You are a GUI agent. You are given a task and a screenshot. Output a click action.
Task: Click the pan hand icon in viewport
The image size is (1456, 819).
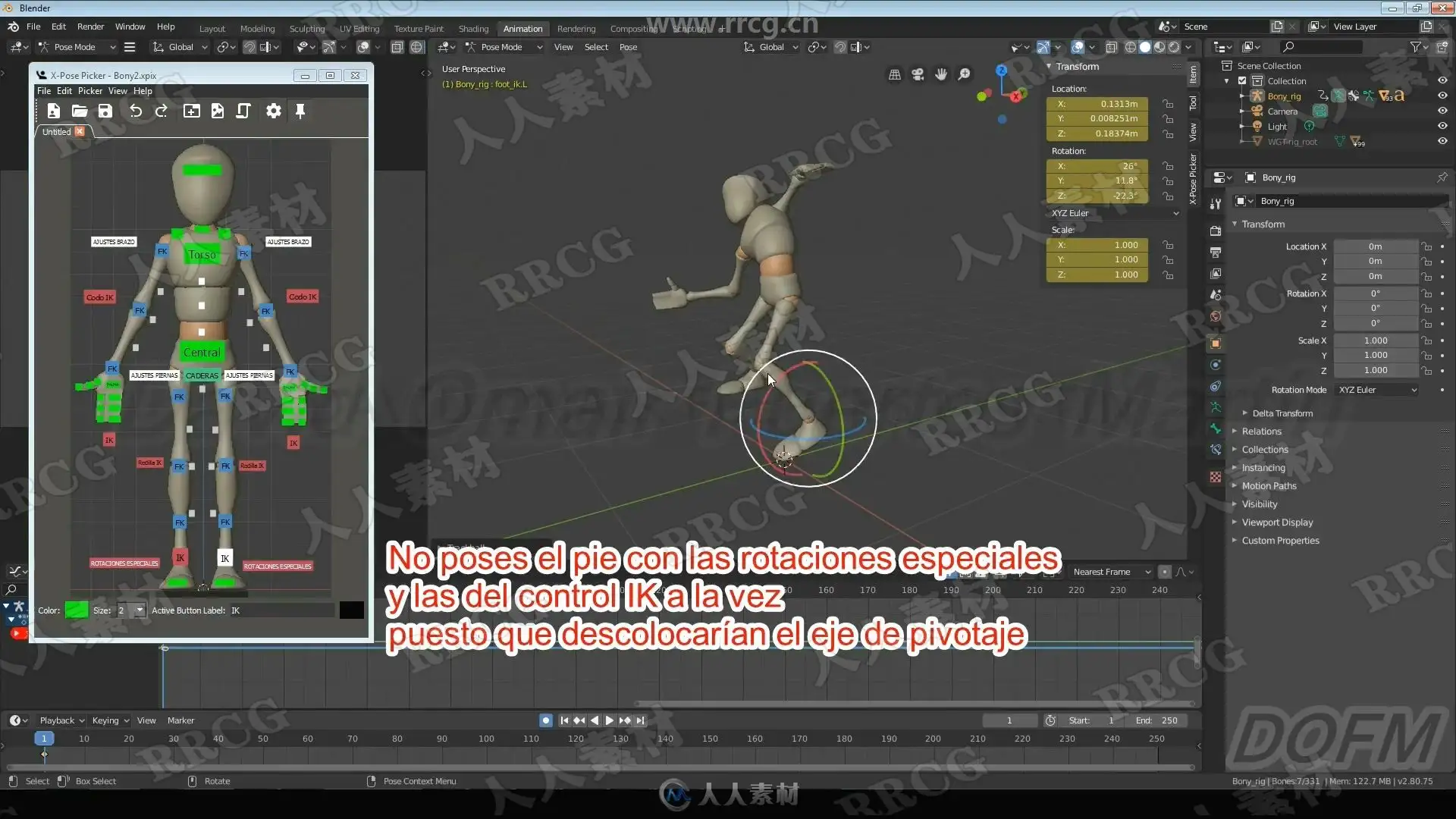click(x=941, y=74)
